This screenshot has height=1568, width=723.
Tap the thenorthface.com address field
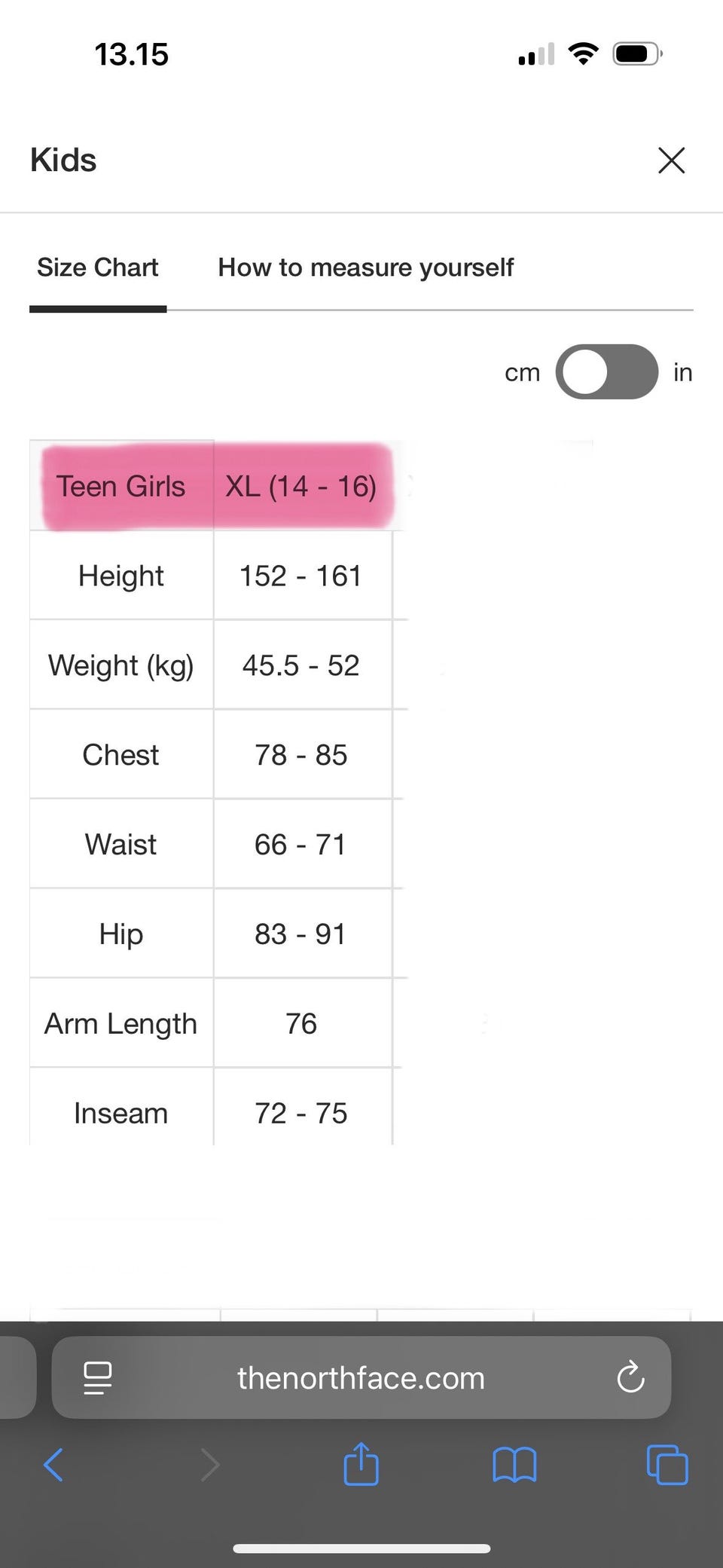coord(361,1378)
